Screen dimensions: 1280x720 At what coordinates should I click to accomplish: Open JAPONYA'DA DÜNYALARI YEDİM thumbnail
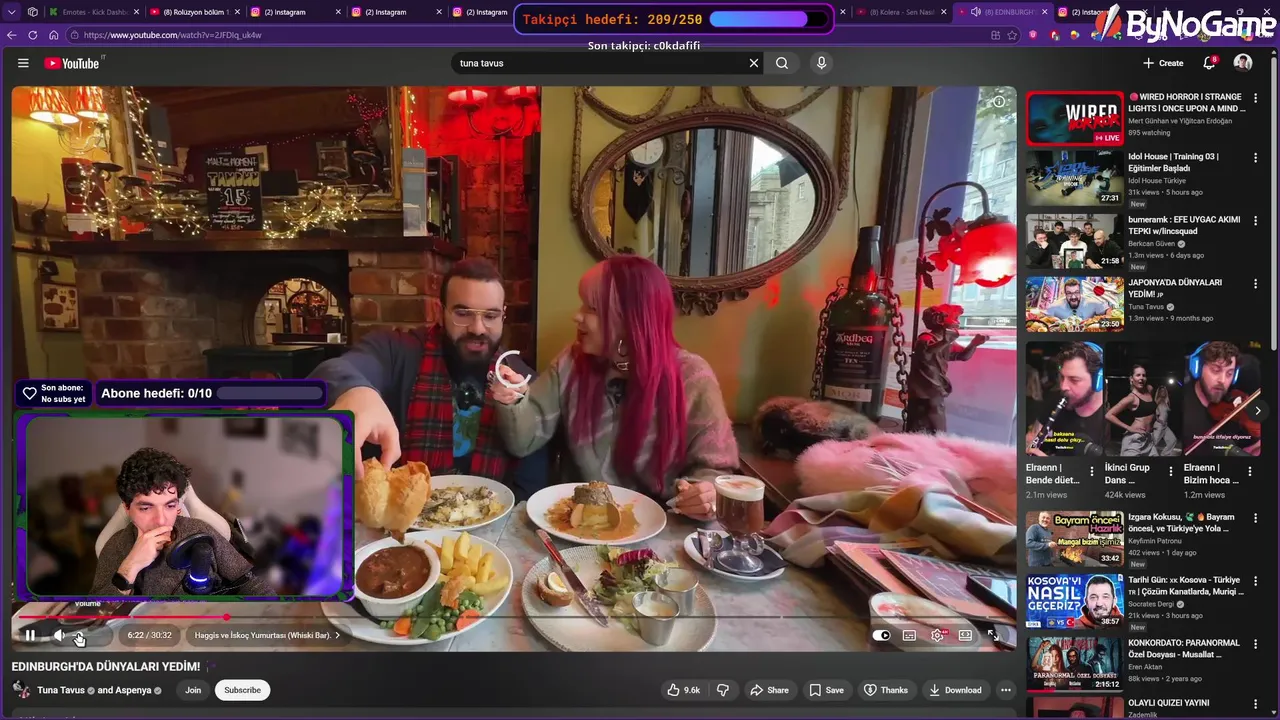coord(1074,304)
